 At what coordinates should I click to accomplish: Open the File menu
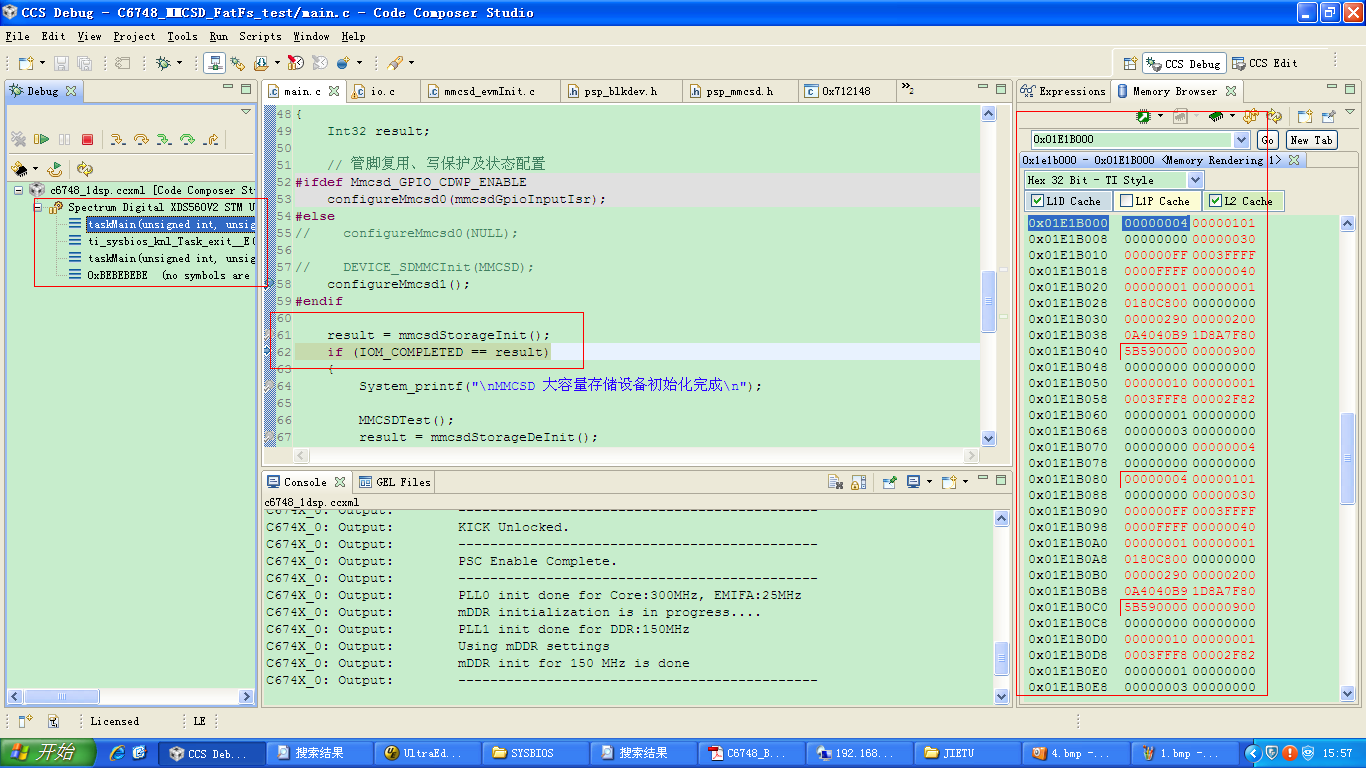click(17, 36)
